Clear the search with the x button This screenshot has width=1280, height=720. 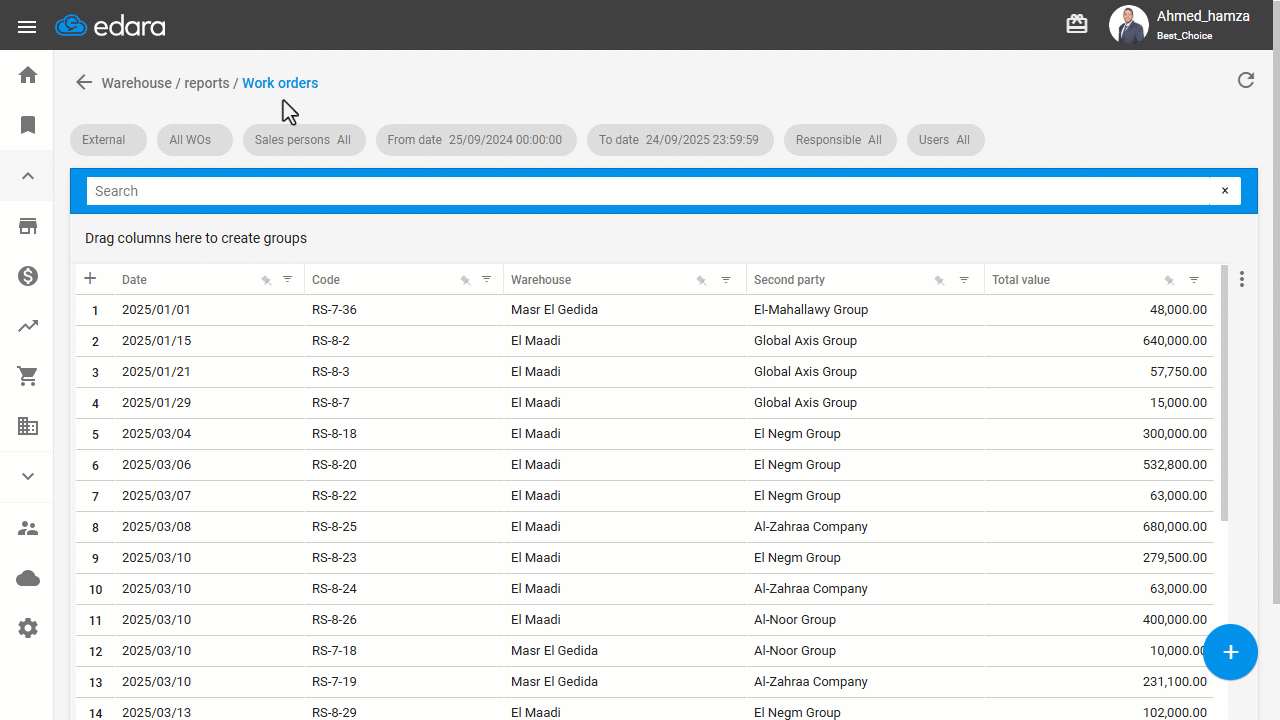click(1225, 191)
